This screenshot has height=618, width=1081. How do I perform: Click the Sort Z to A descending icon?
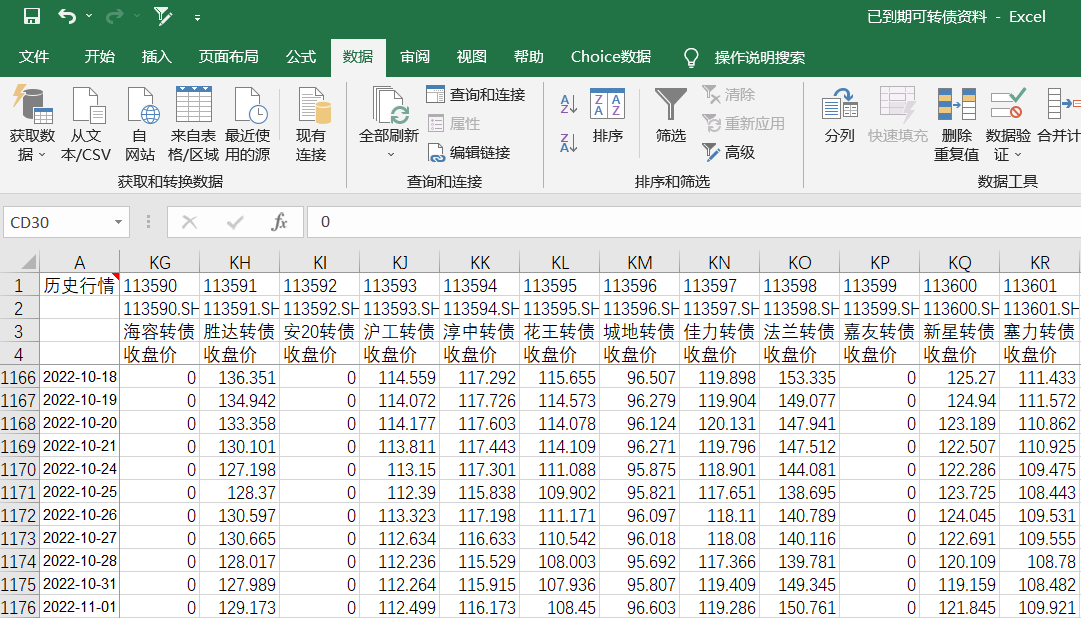click(x=568, y=143)
